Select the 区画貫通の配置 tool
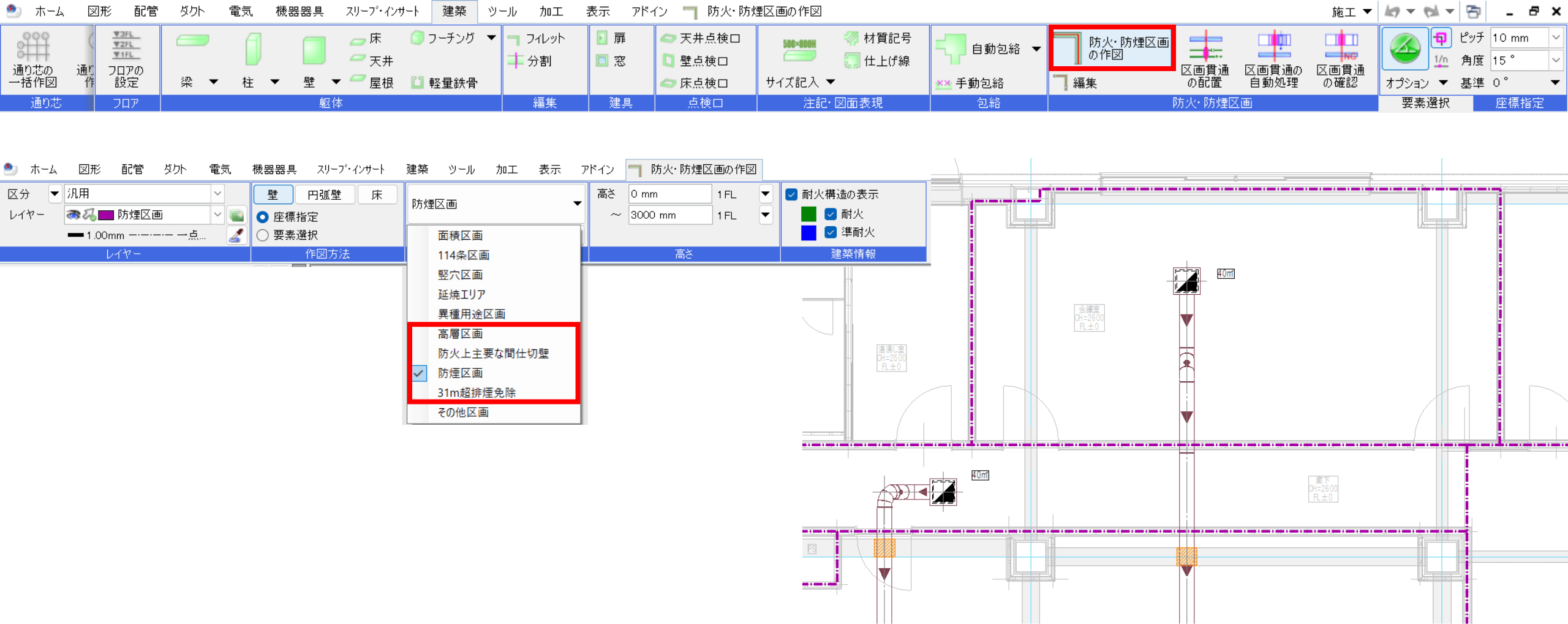 [1204, 59]
